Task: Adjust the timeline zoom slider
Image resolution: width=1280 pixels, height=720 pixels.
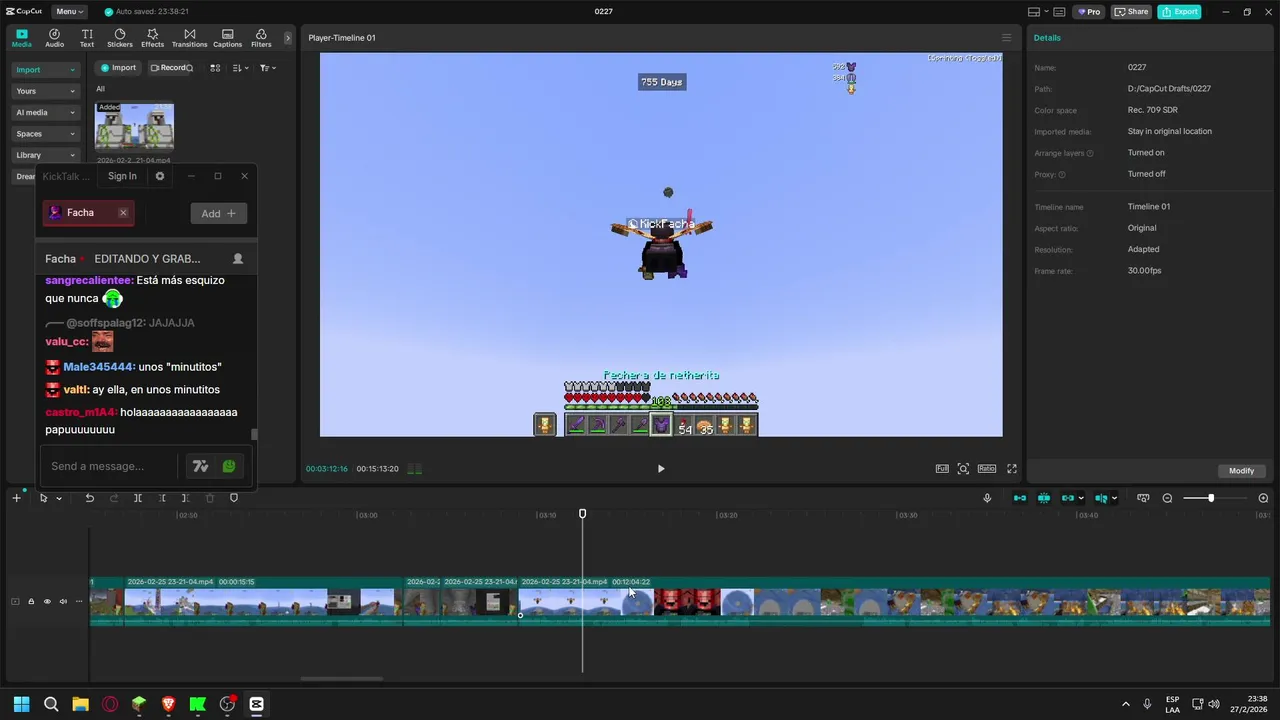Action: pos(1211,498)
